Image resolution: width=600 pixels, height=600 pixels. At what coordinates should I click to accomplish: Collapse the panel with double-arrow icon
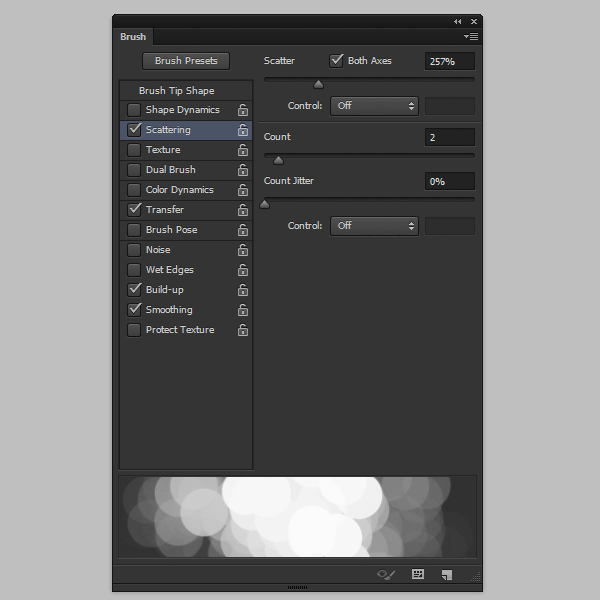pos(458,21)
